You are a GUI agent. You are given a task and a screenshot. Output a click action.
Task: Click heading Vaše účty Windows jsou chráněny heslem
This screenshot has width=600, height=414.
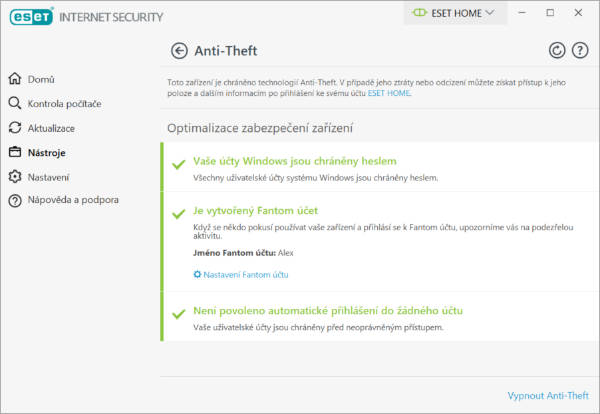295,161
